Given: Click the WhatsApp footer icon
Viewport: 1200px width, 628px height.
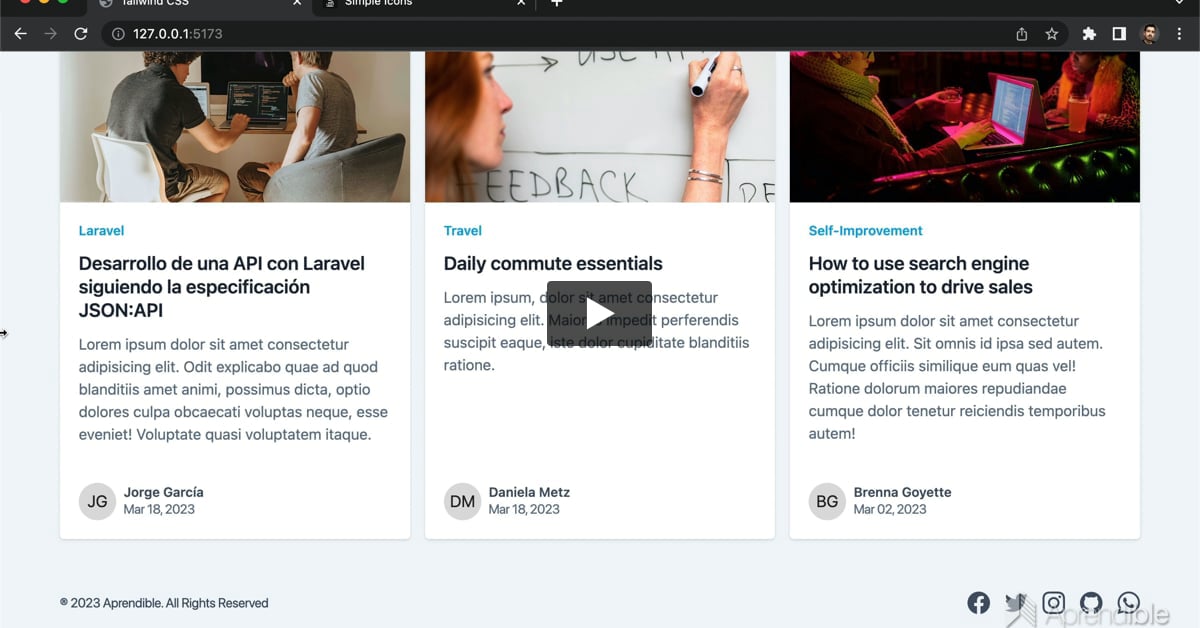Looking at the screenshot, I should pos(1128,602).
